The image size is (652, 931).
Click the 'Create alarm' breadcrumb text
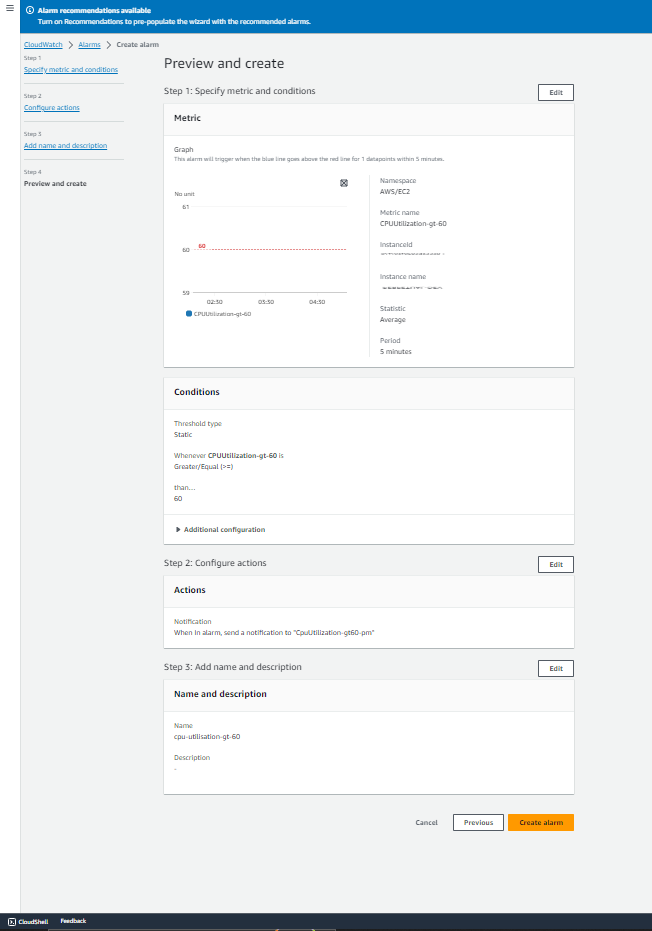tap(137, 45)
